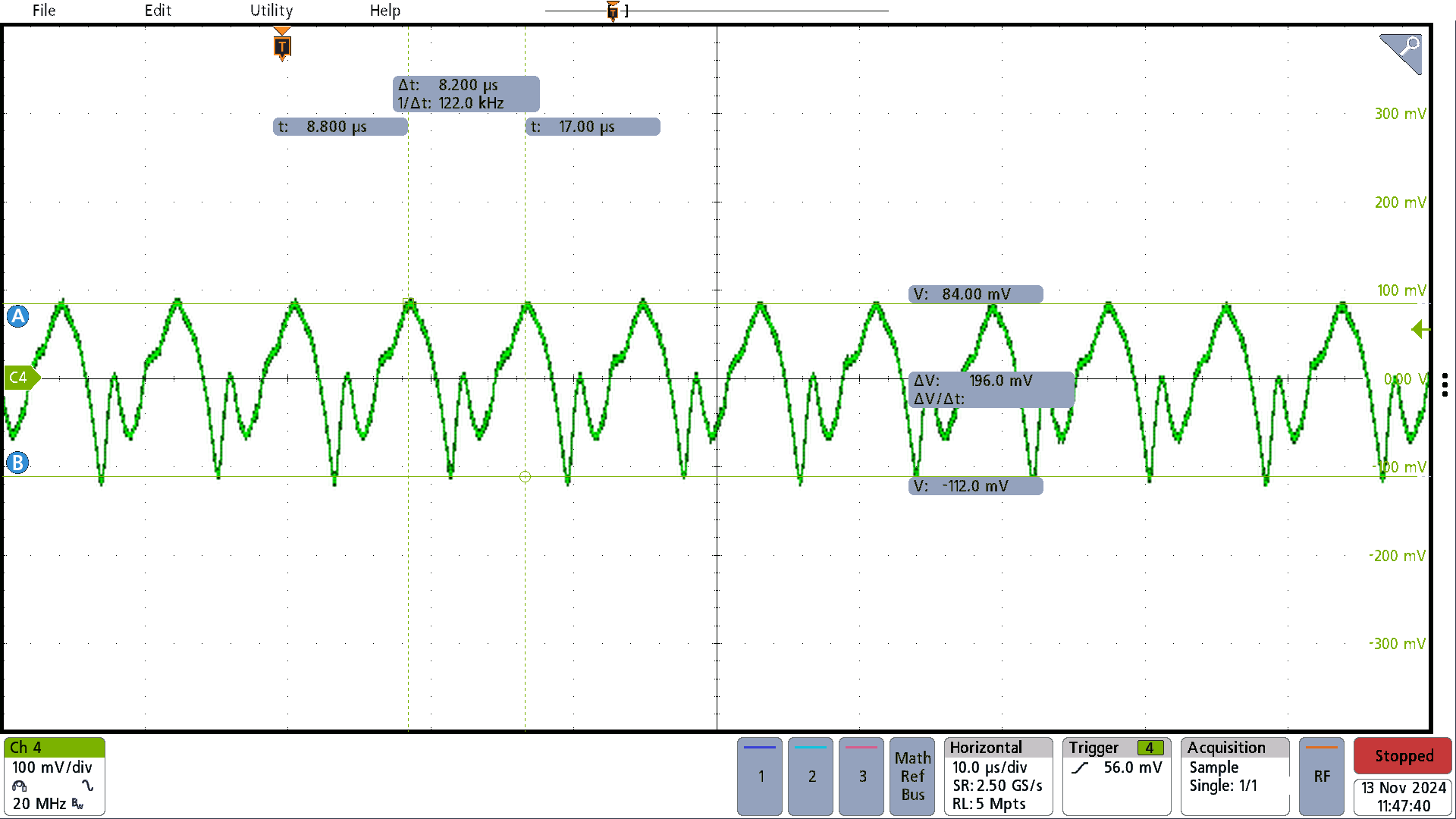Select cursor A handle
This screenshot has width=1456, height=819.
[x=18, y=316]
